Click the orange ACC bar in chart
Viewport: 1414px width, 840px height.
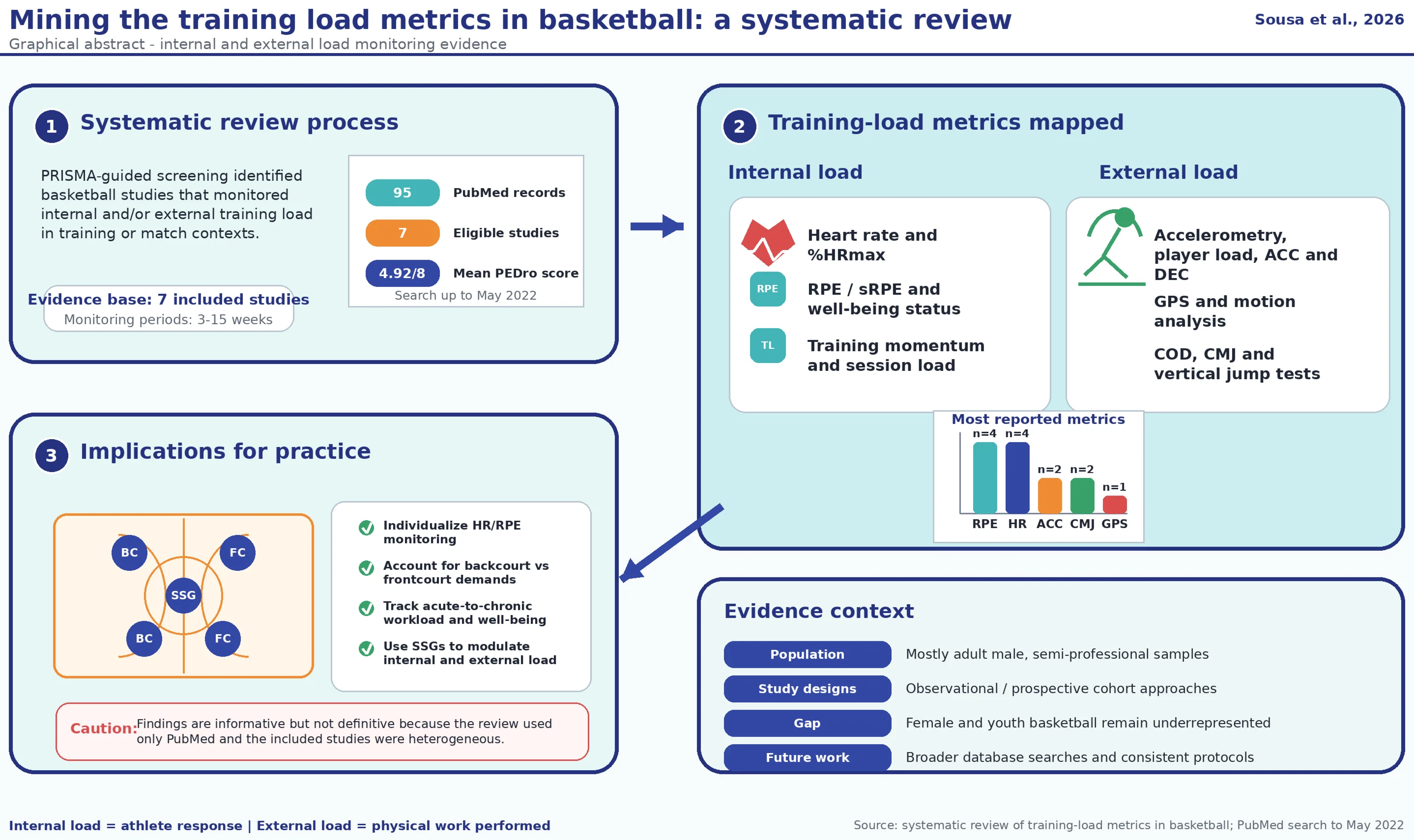pos(1049,496)
